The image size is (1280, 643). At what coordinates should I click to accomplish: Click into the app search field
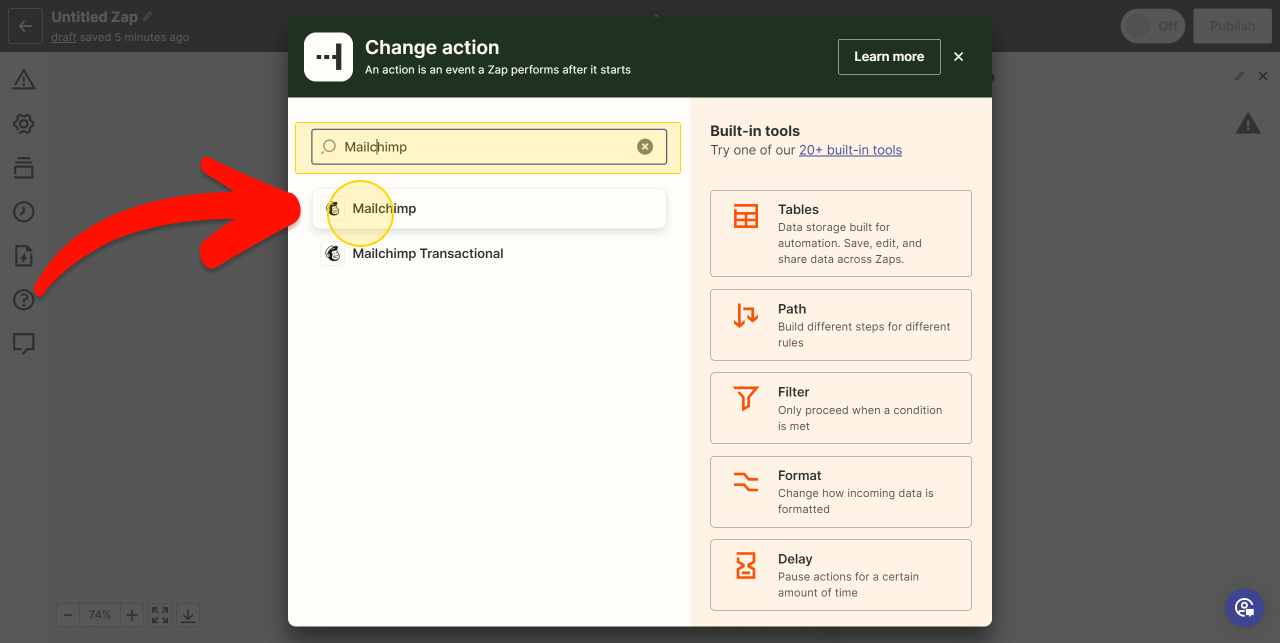489,147
